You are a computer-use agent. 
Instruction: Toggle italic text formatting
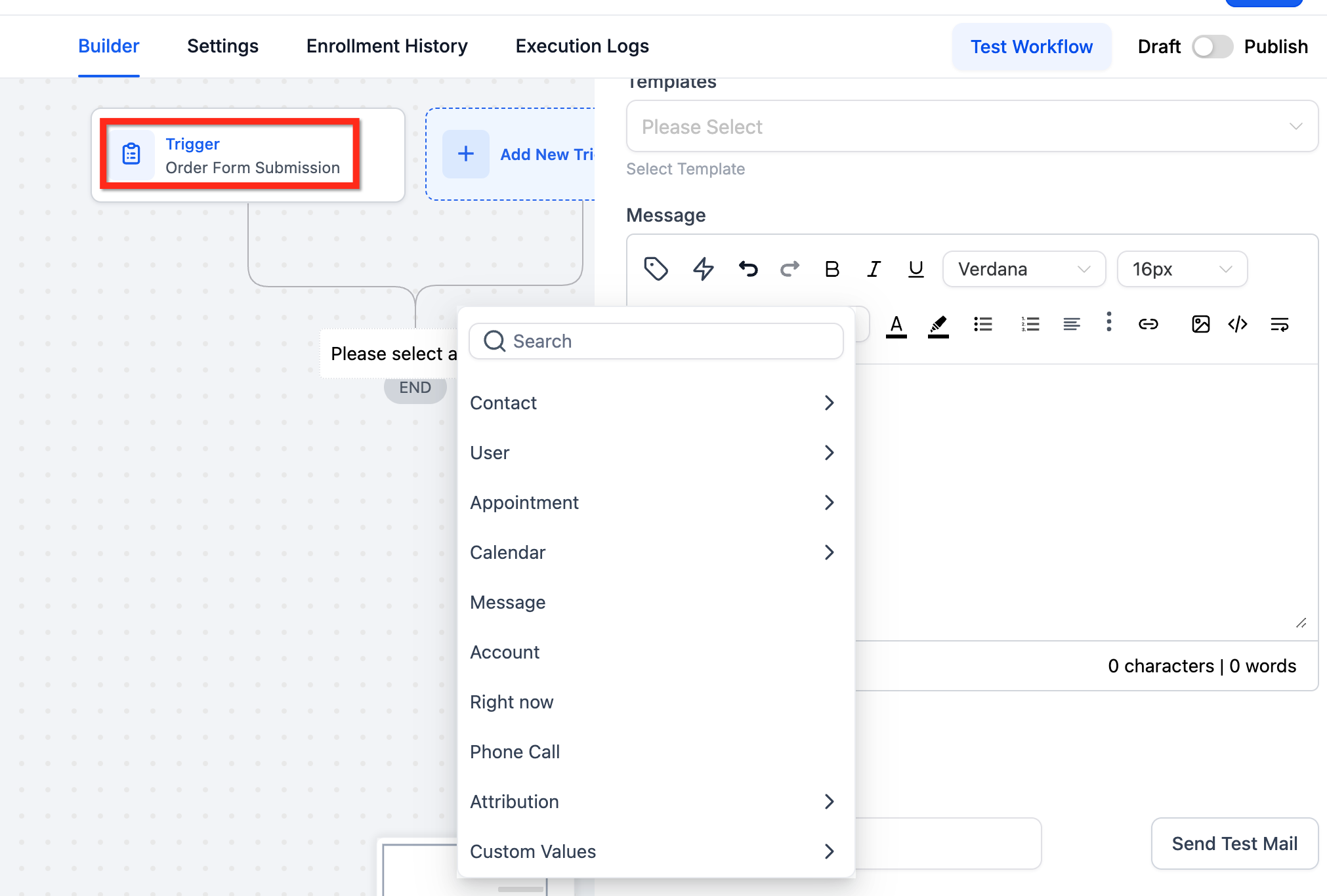pyautogui.click(x=874, y=269)
